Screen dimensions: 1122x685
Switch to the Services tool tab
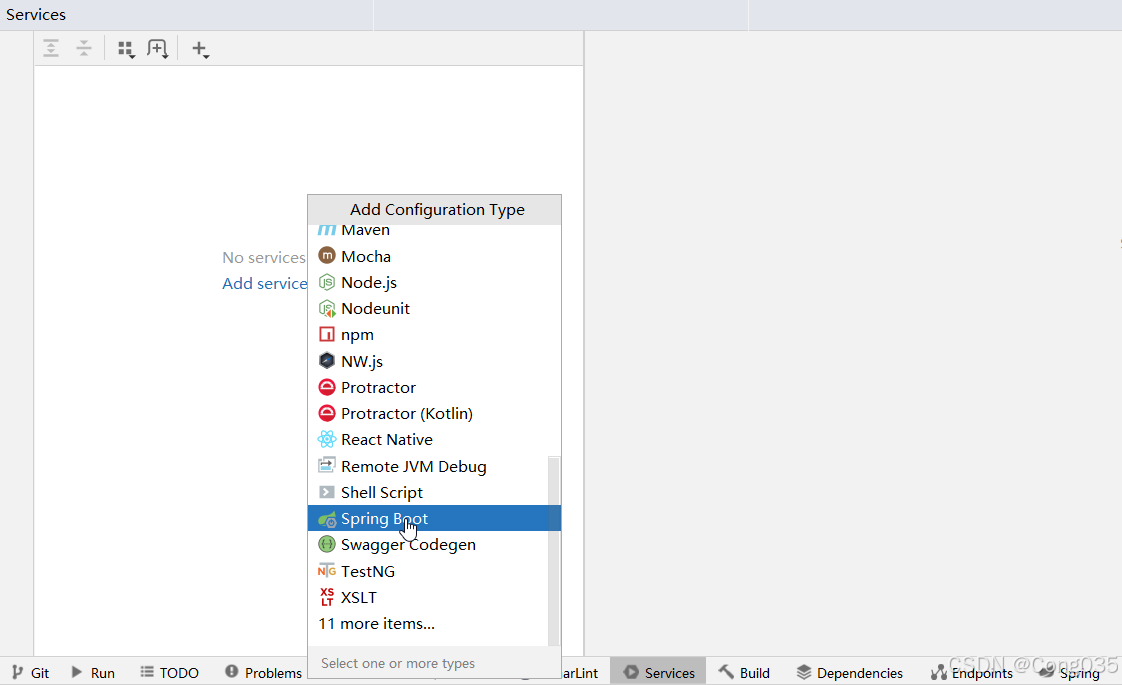pos(659,673)
